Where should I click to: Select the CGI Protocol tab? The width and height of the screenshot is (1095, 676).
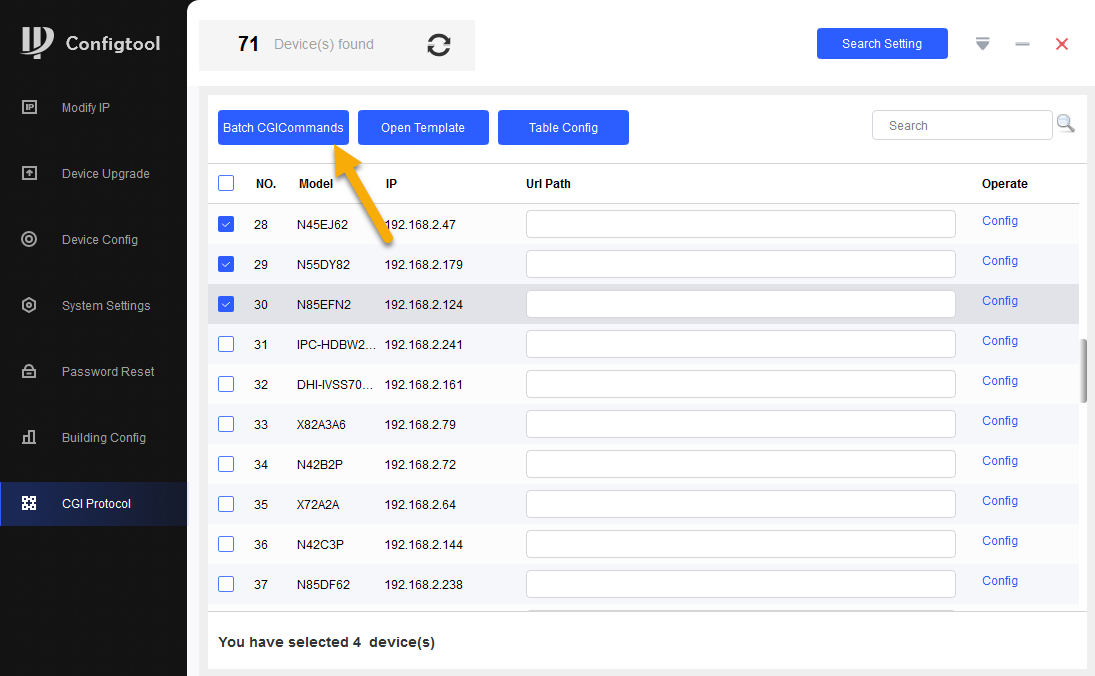pyautogui.click(x=96, y=504)
